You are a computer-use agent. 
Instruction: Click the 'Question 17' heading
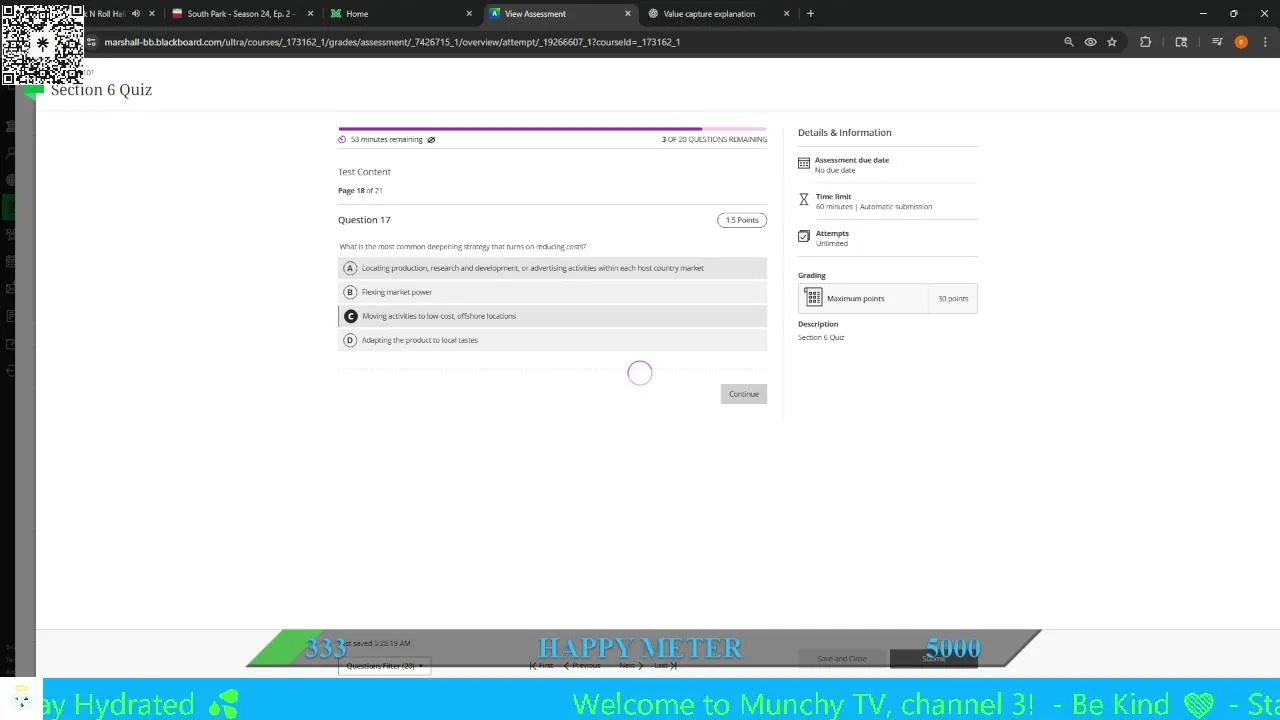[364, 220]
